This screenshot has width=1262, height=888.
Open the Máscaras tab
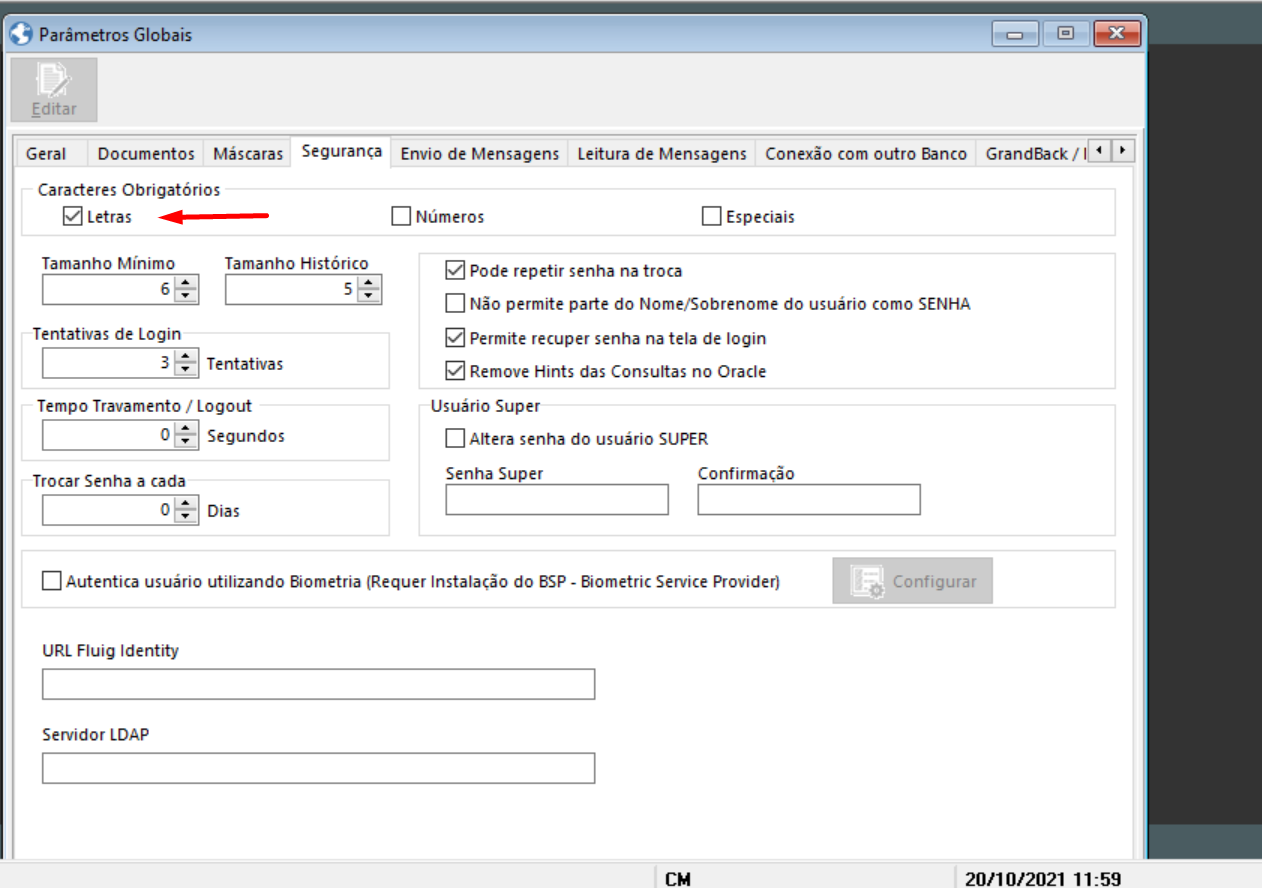(248, 154)
